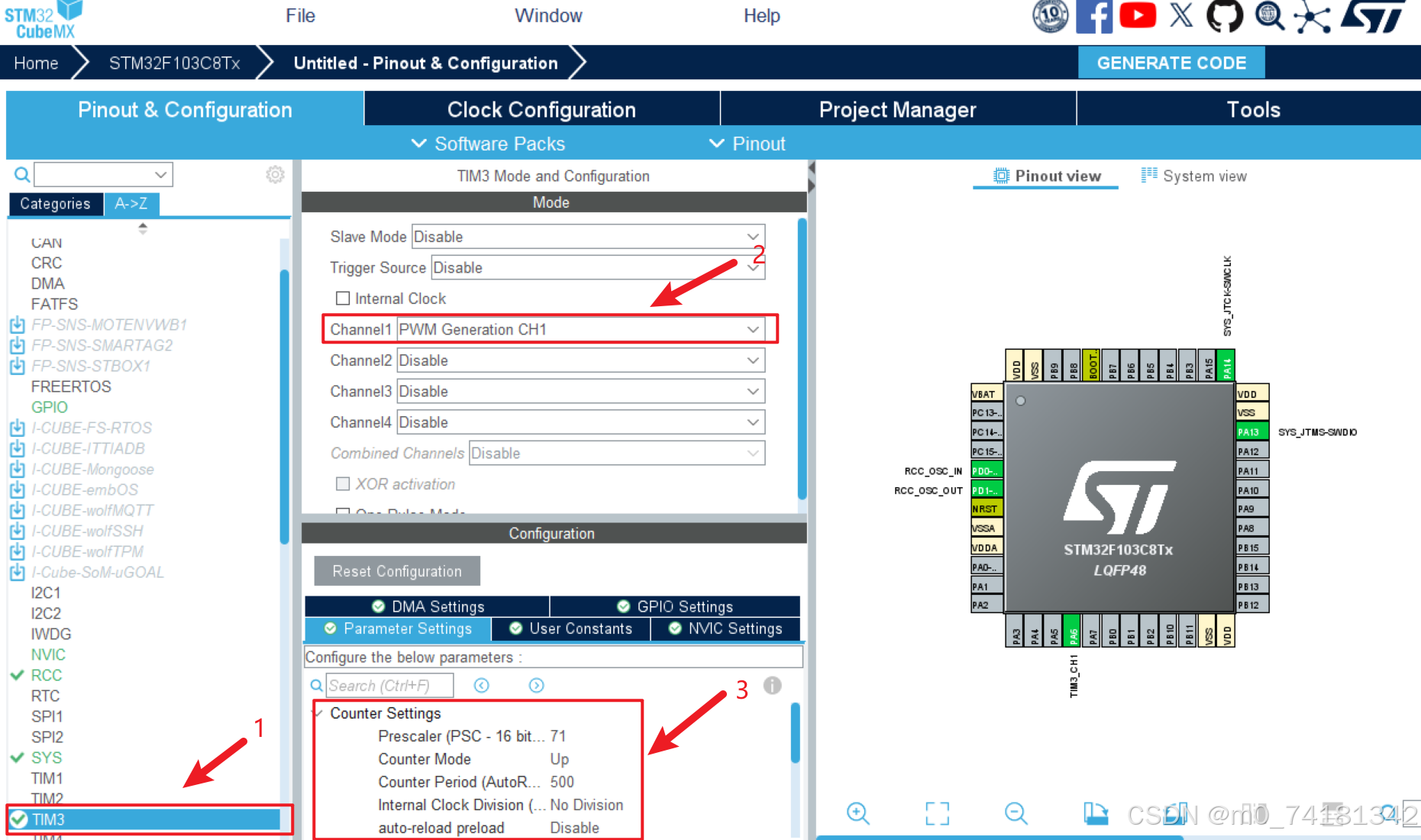Open Channel1 PWM Generation CH1 dropdown
This screenshot has width=1421, height=840.
(580, 330)
